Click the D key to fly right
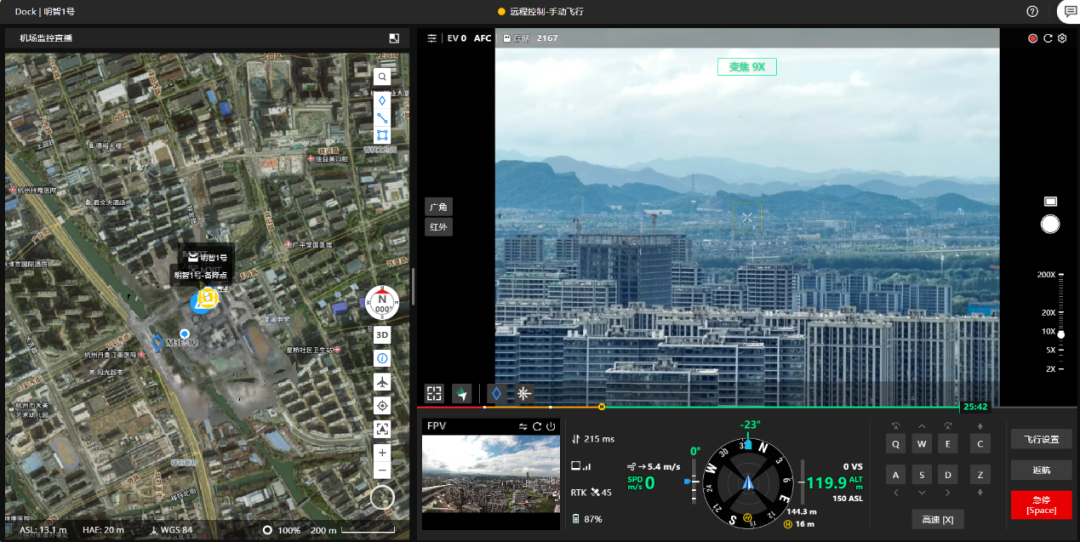Viewport: 1080px width, 542px height. click(x=948, y=475)
